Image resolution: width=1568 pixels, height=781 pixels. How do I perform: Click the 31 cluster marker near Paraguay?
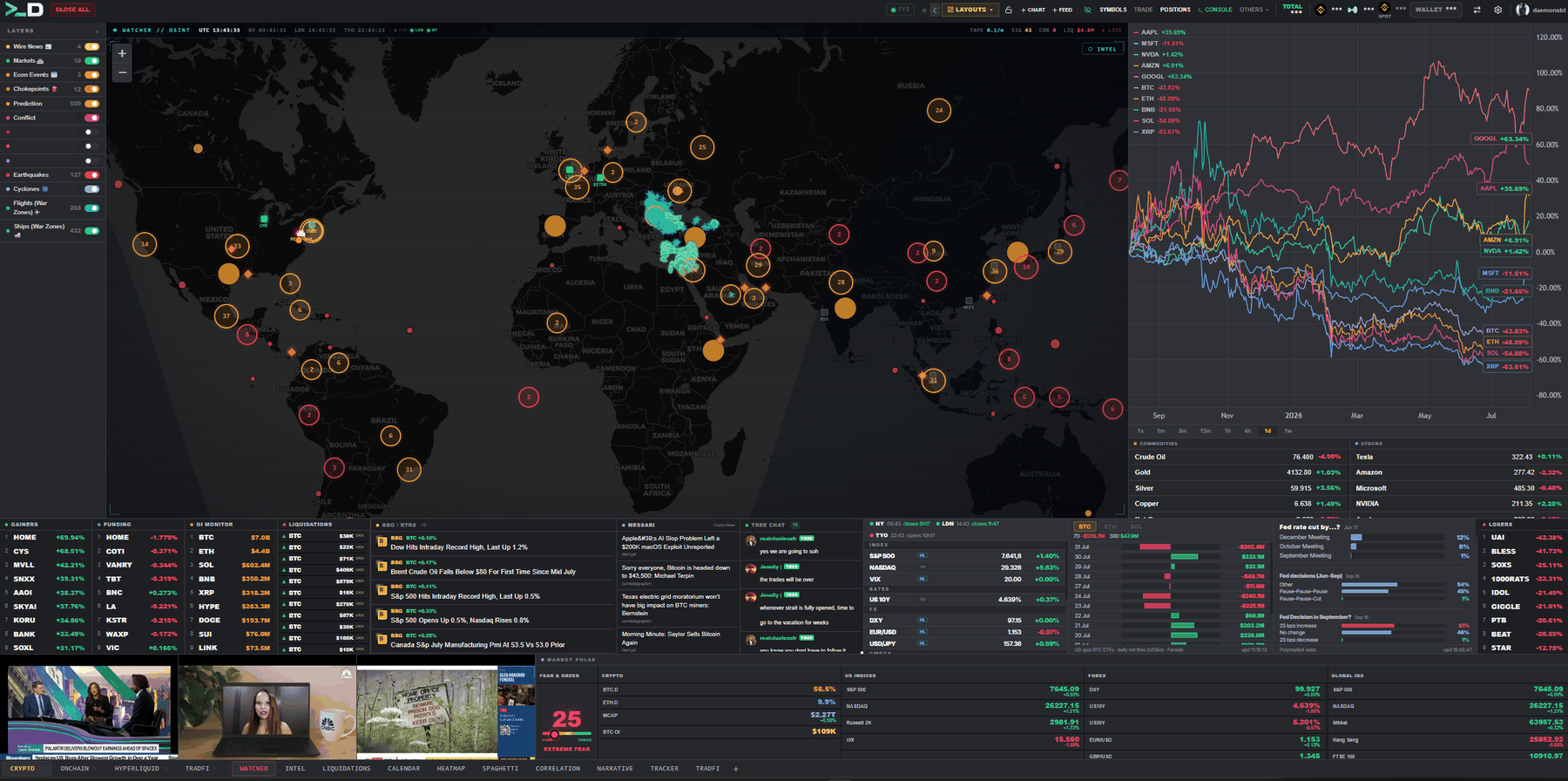point(409,470)
